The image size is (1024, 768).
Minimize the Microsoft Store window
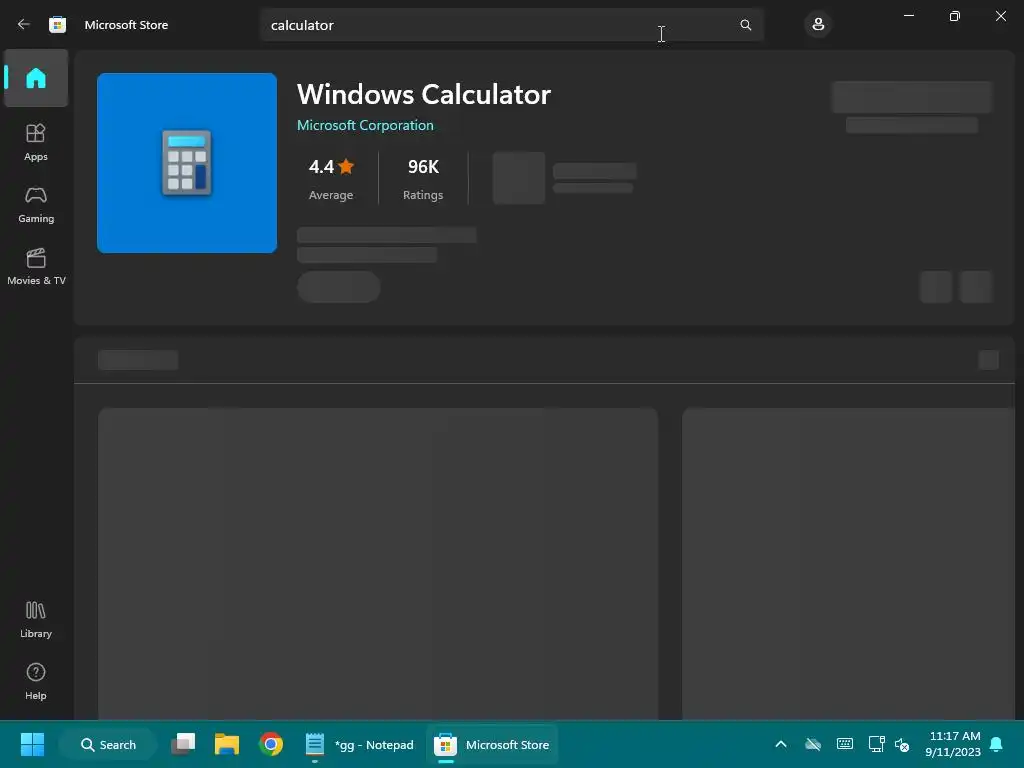(909, 16)
